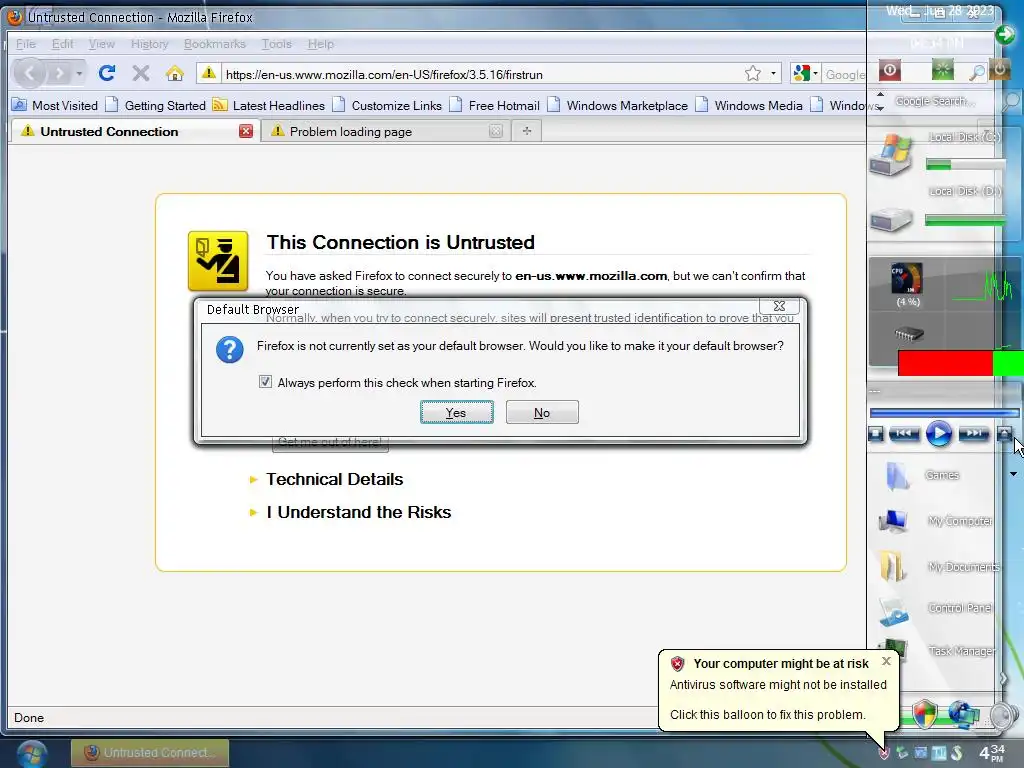Open the Firefox Home page icon
Image resolution: width=1024 pixels, height=768 pixels.
coord(174,73)
